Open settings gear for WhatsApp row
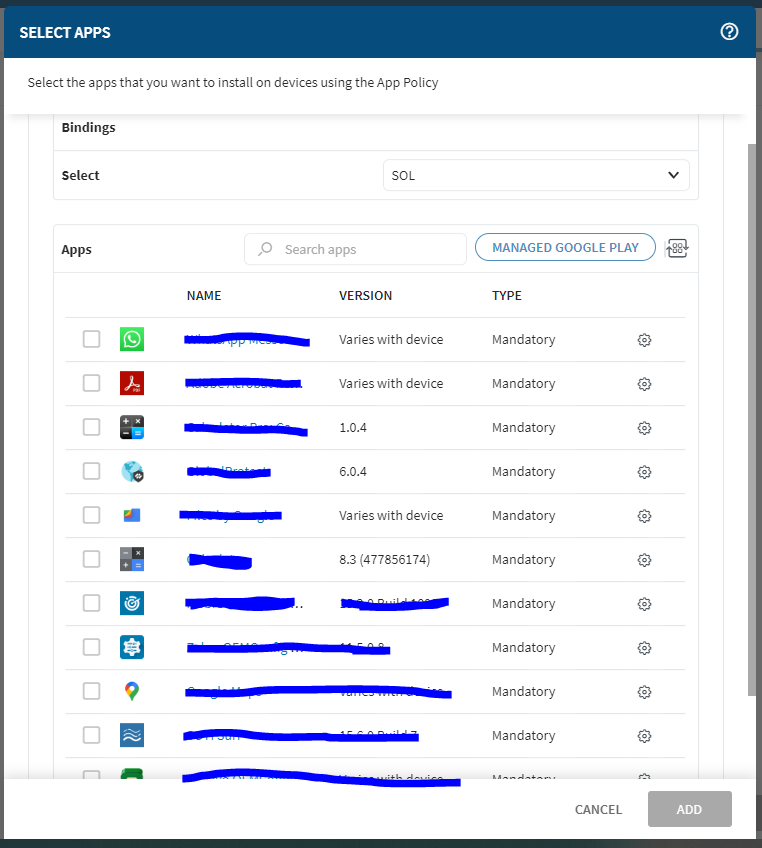This screenshot has height=848, width=762. (x=644, y=340)
